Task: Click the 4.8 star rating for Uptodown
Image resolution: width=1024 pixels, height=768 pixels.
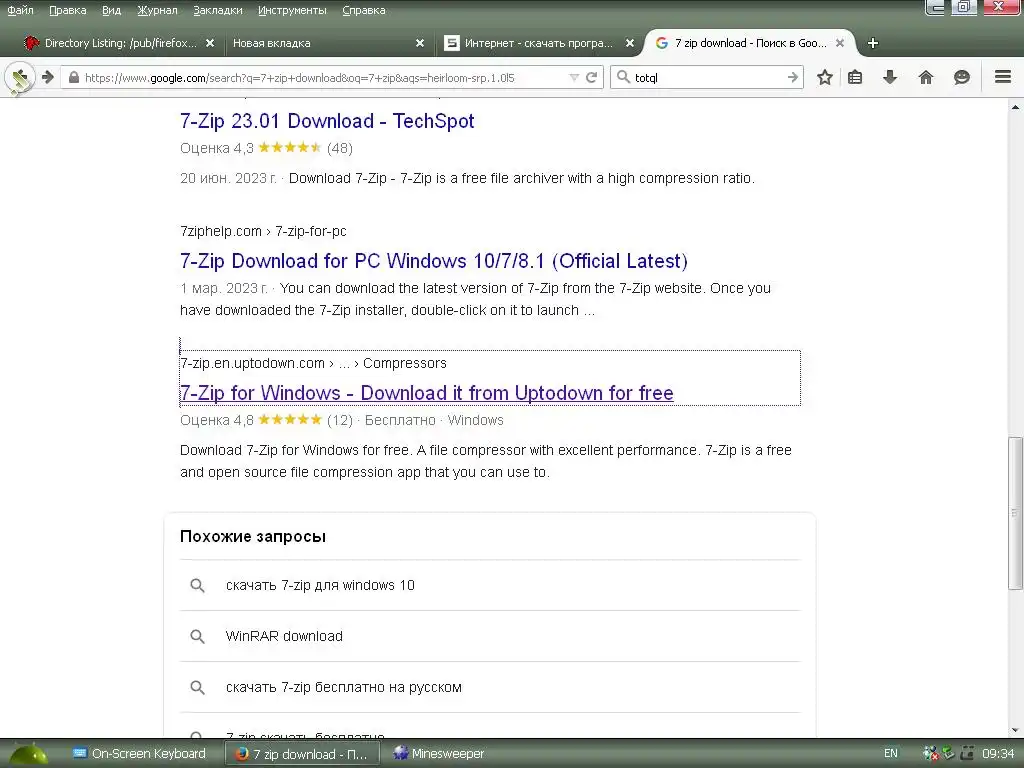Action: point(290,419)
